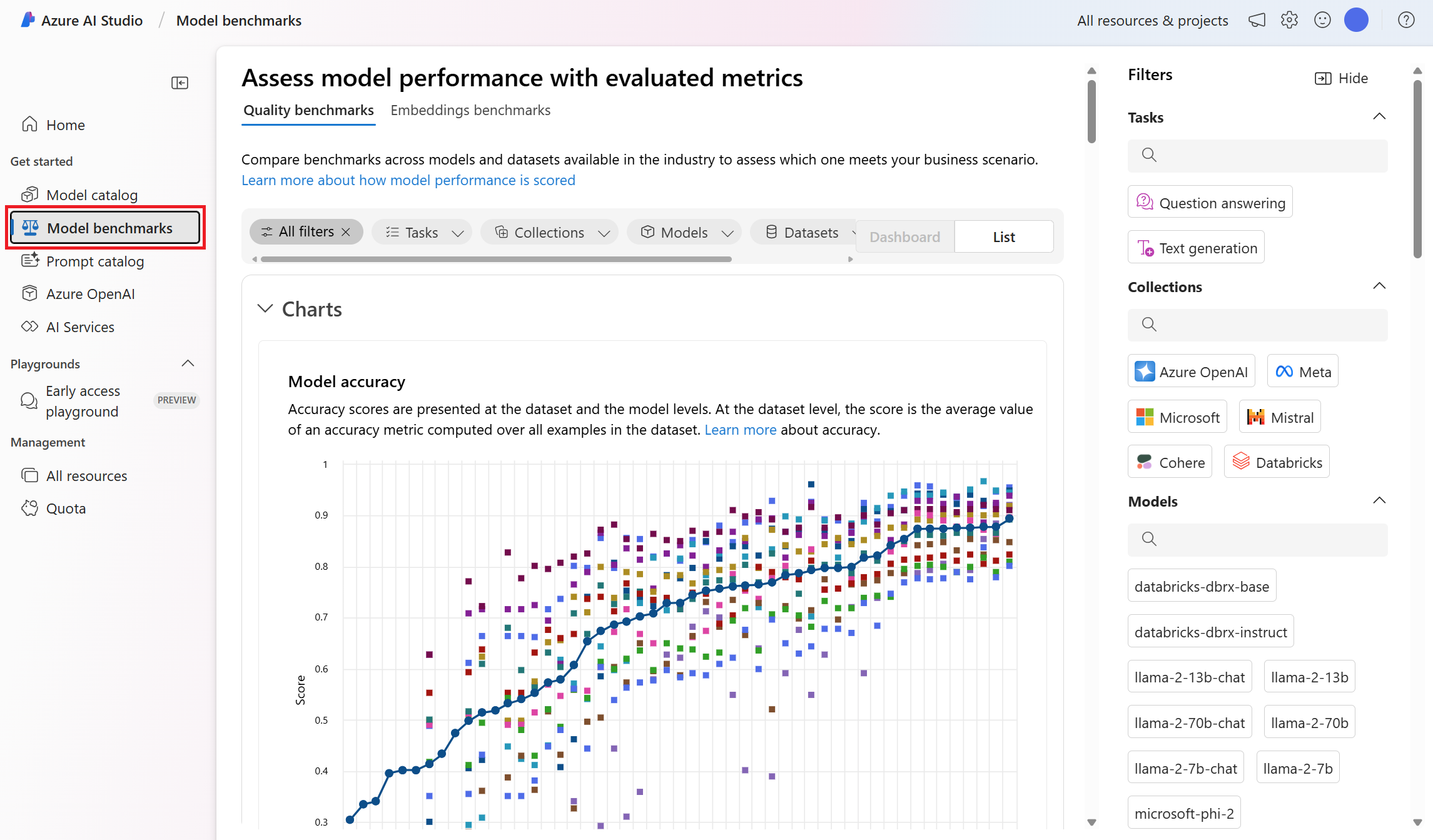Click the Model catalog icon in sidebar
This screenshot has height=840, width=1433.
click(29, 194)
